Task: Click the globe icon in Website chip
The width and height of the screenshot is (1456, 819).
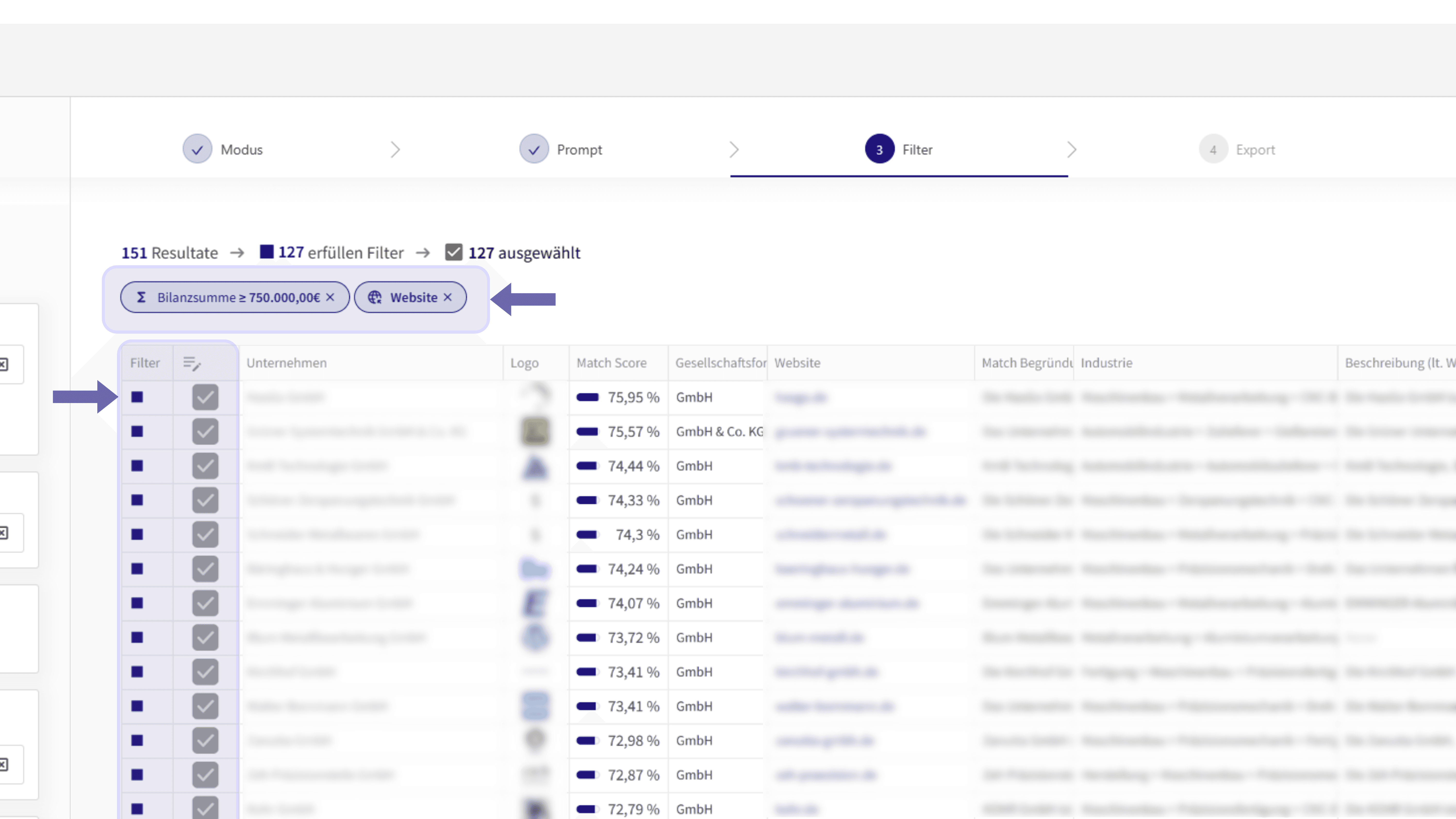Action: coord(375,297)
